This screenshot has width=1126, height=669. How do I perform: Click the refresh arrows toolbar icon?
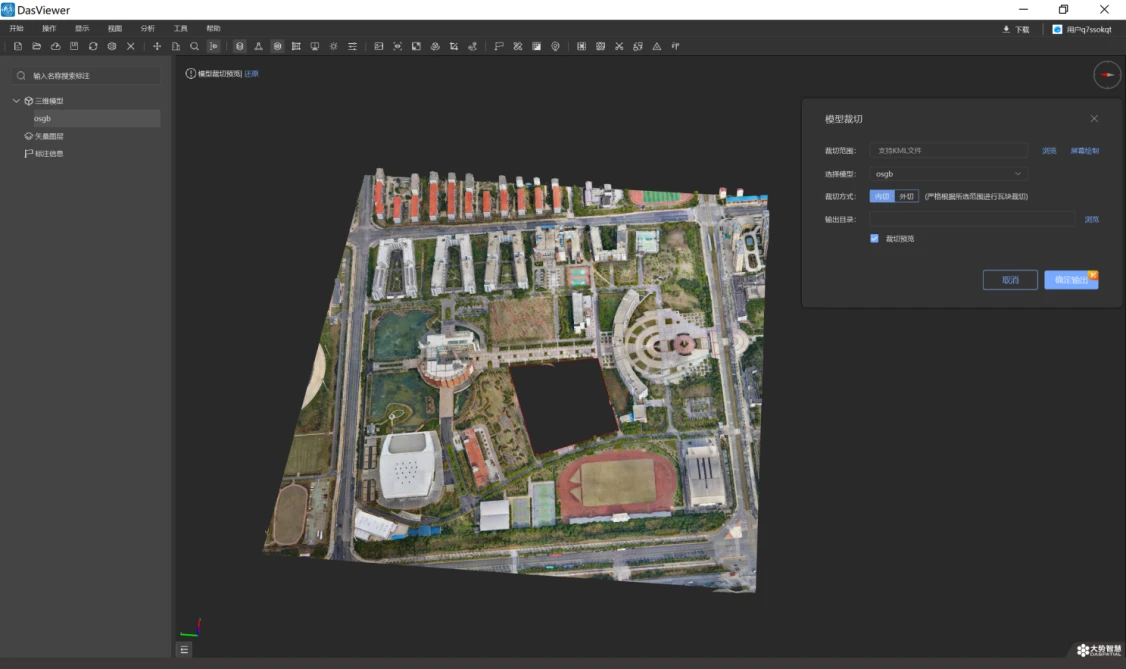[x=93, y=46]
